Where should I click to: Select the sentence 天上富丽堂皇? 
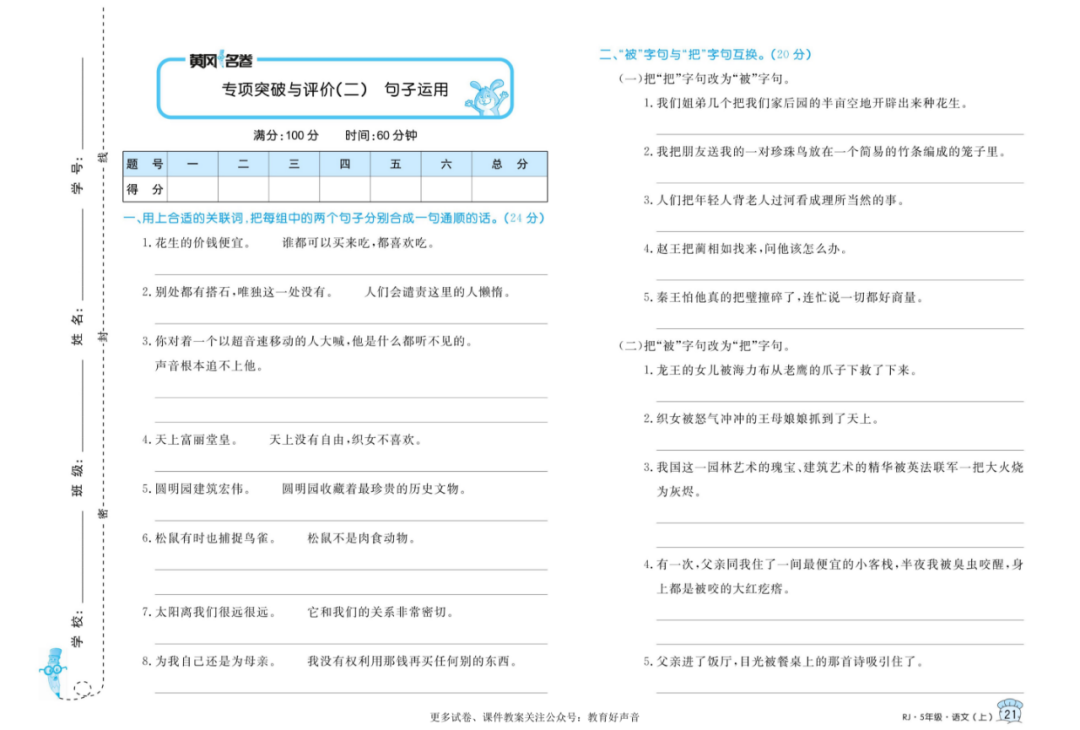tap(196, 439)
